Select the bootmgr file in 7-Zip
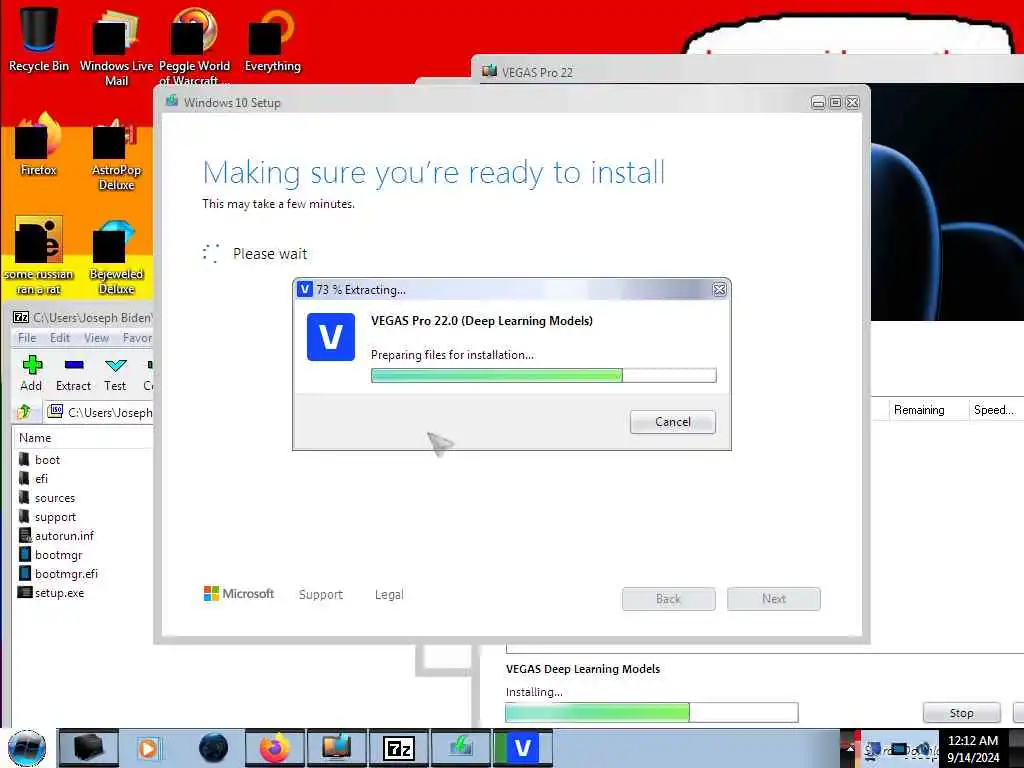This screenshot has width=1024, height=768. pos(51,554)
